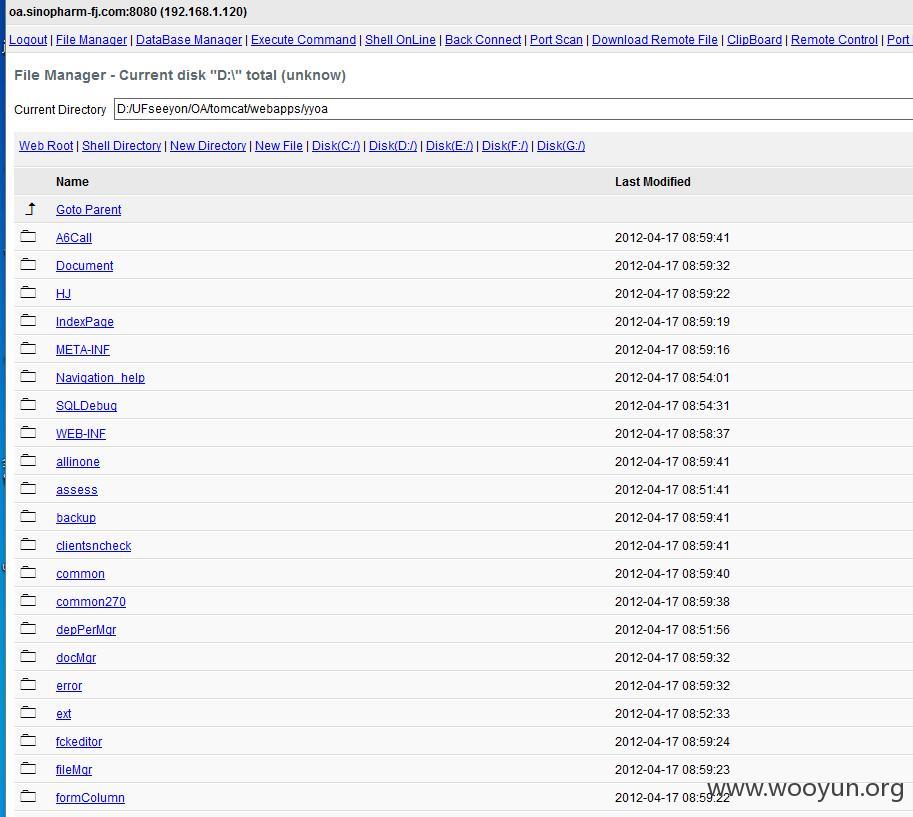Switch to Disk(E:/)
Viewport: 913px width, 817px height.
pyautogui.click(x=450, y=146)
